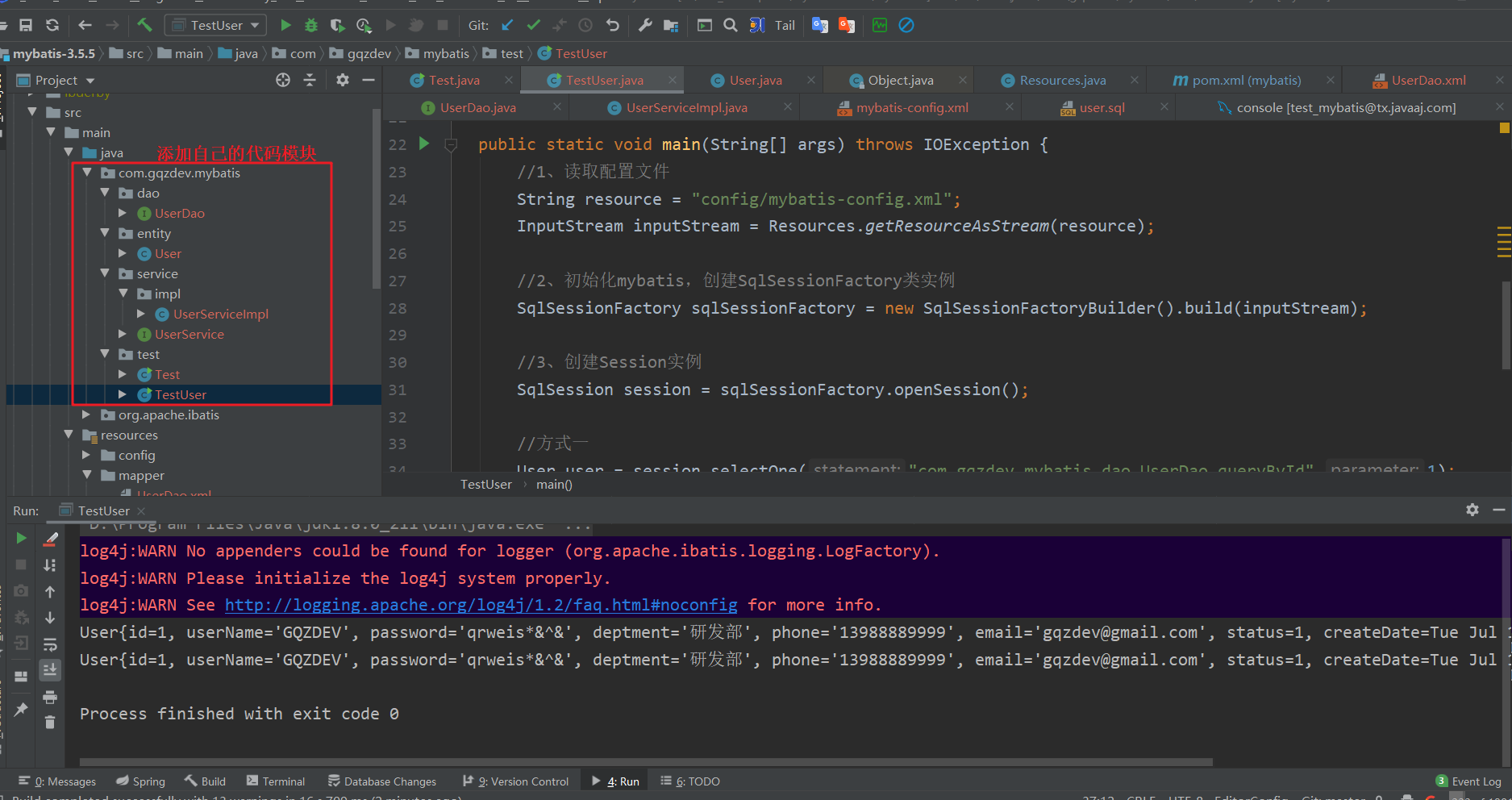
Task: Revert changes with the undo arrow icon
Action: point(613,25)
